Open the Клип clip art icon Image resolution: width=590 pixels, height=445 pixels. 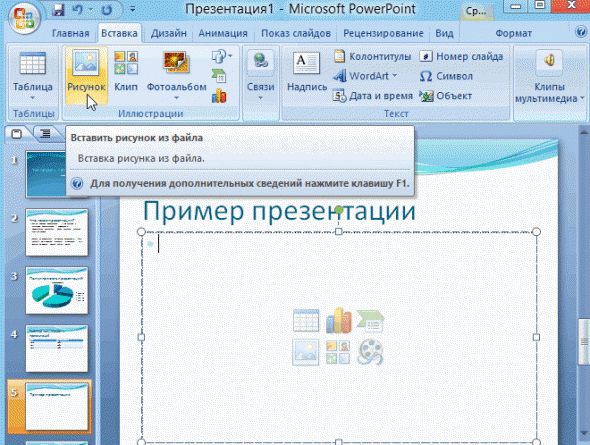point(126,63)
